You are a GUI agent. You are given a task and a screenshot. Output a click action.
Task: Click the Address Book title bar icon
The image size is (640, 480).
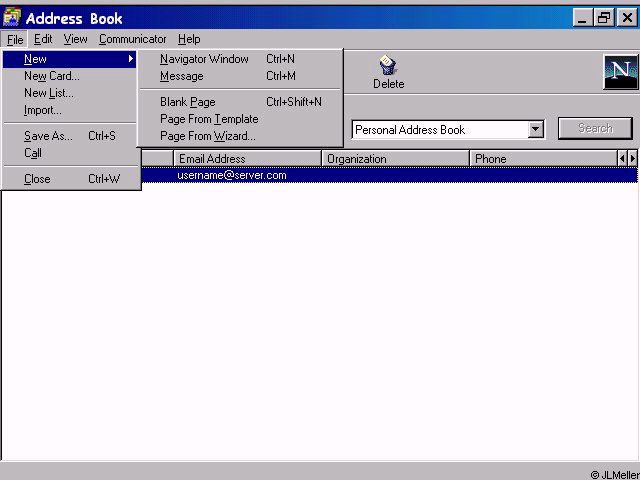[11, 18]
